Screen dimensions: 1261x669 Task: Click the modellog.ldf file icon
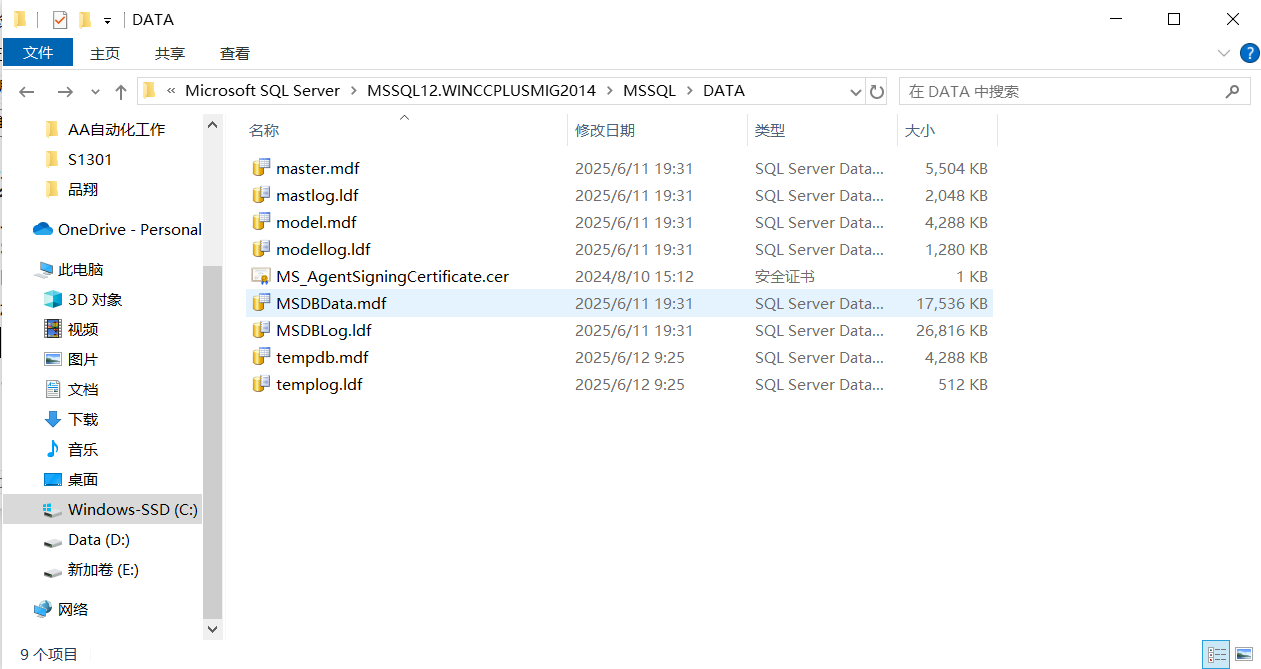pos(261,249)
